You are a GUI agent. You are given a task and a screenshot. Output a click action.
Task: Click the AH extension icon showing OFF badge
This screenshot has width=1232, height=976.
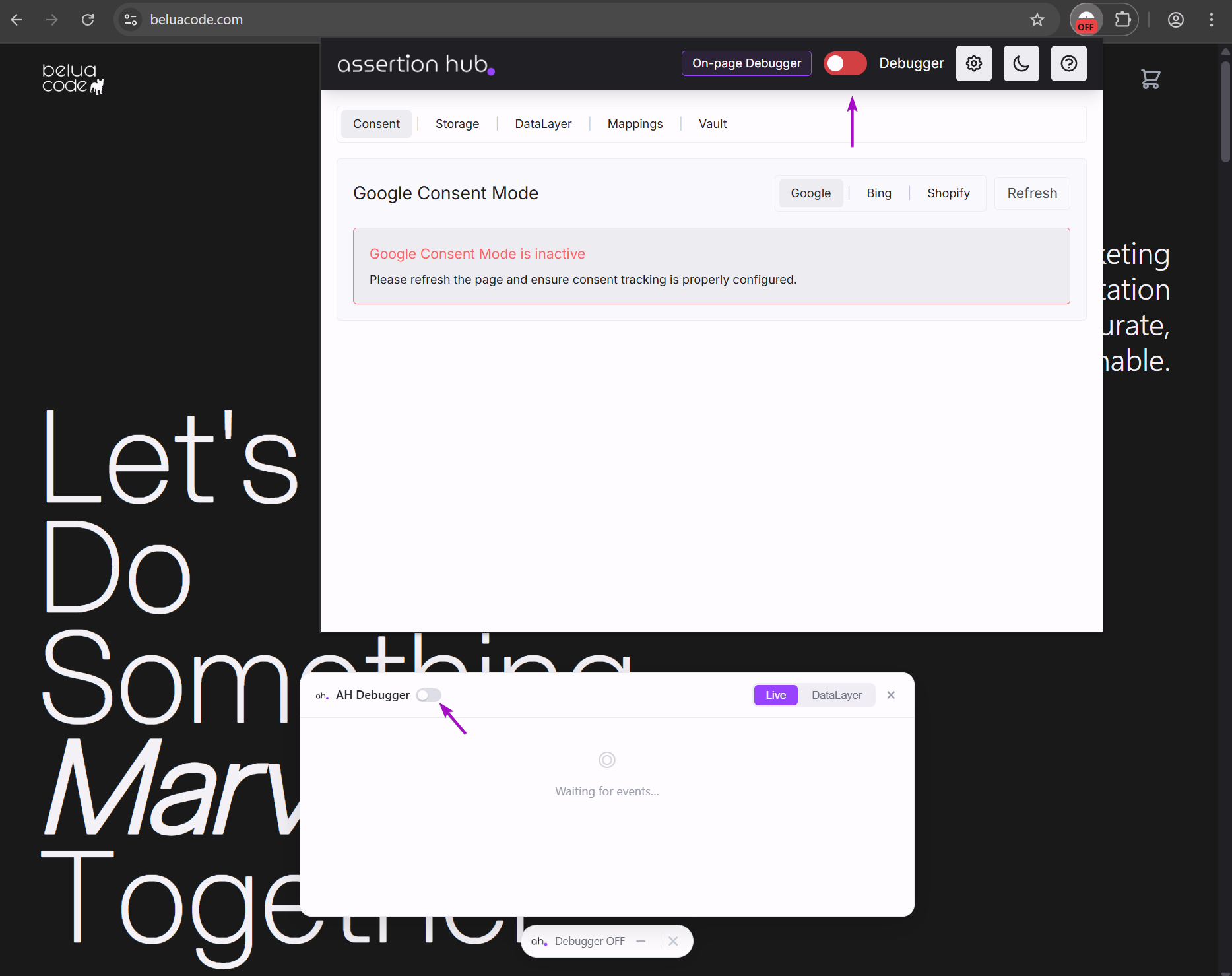(1086, 19)
